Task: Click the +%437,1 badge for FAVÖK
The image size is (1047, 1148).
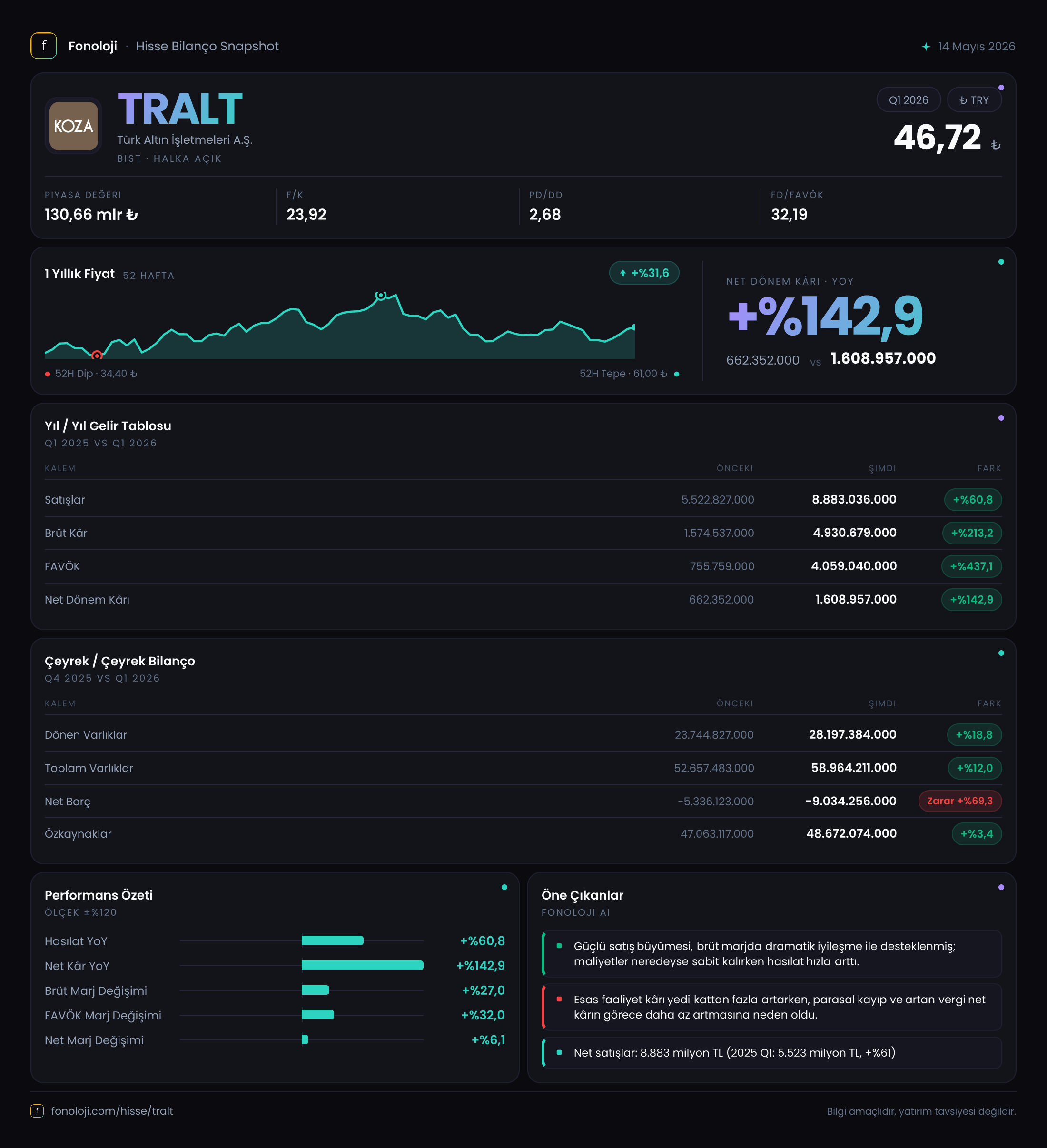Action: click(x=971, y=566)
